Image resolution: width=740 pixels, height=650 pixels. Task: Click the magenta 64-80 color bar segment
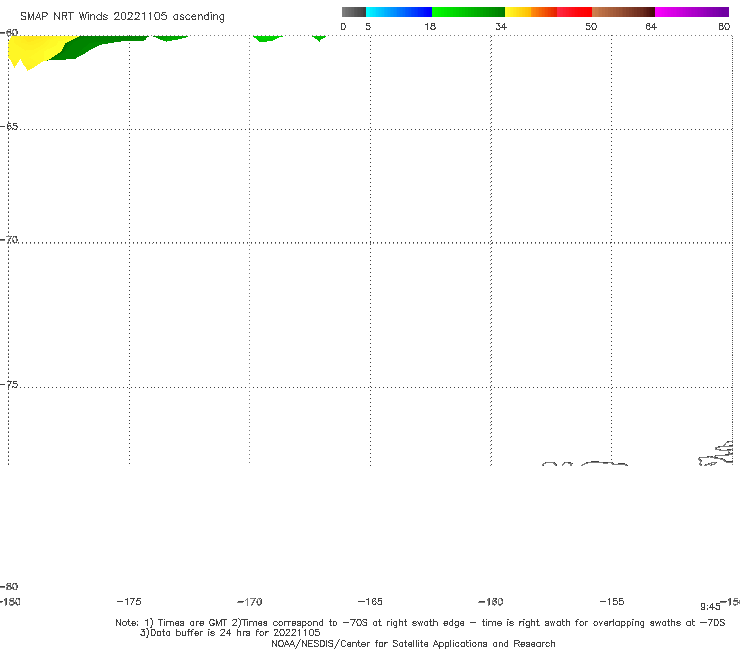692,12
